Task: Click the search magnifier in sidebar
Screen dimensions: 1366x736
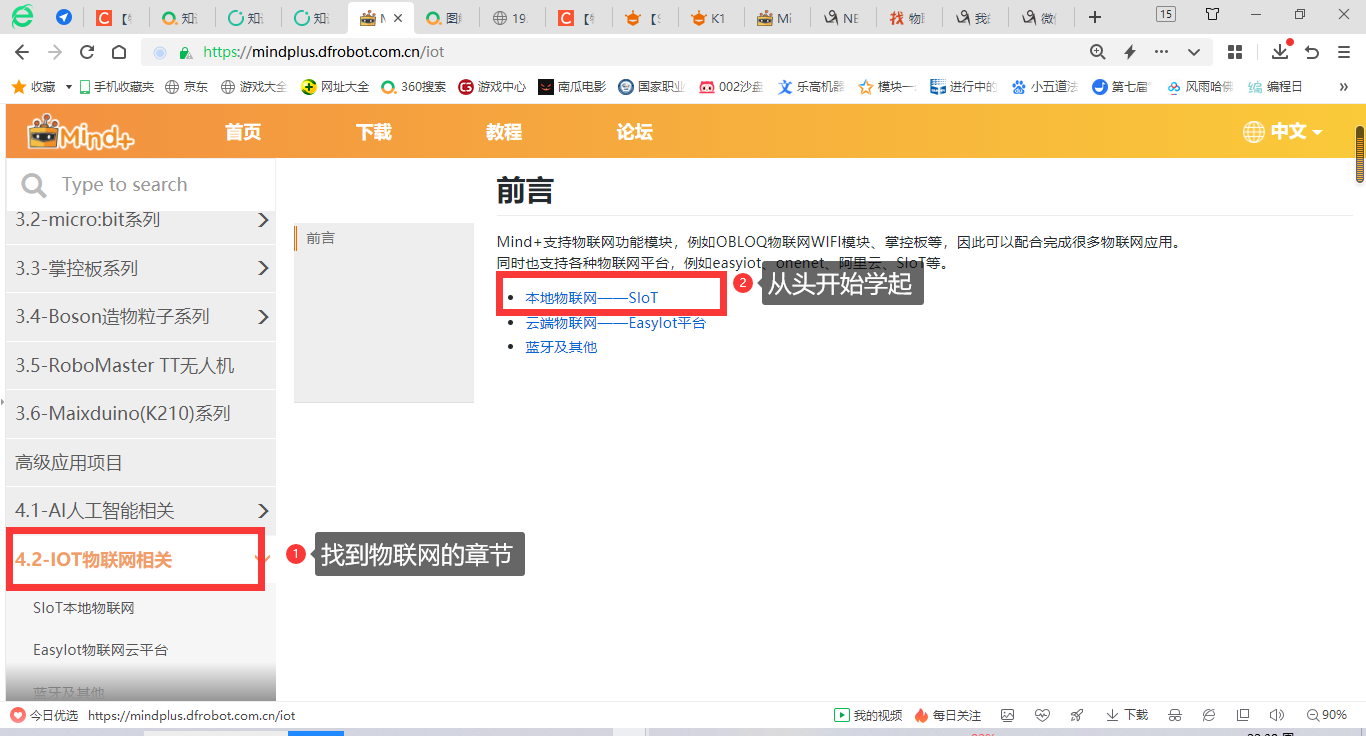Action: click(33, 185)
